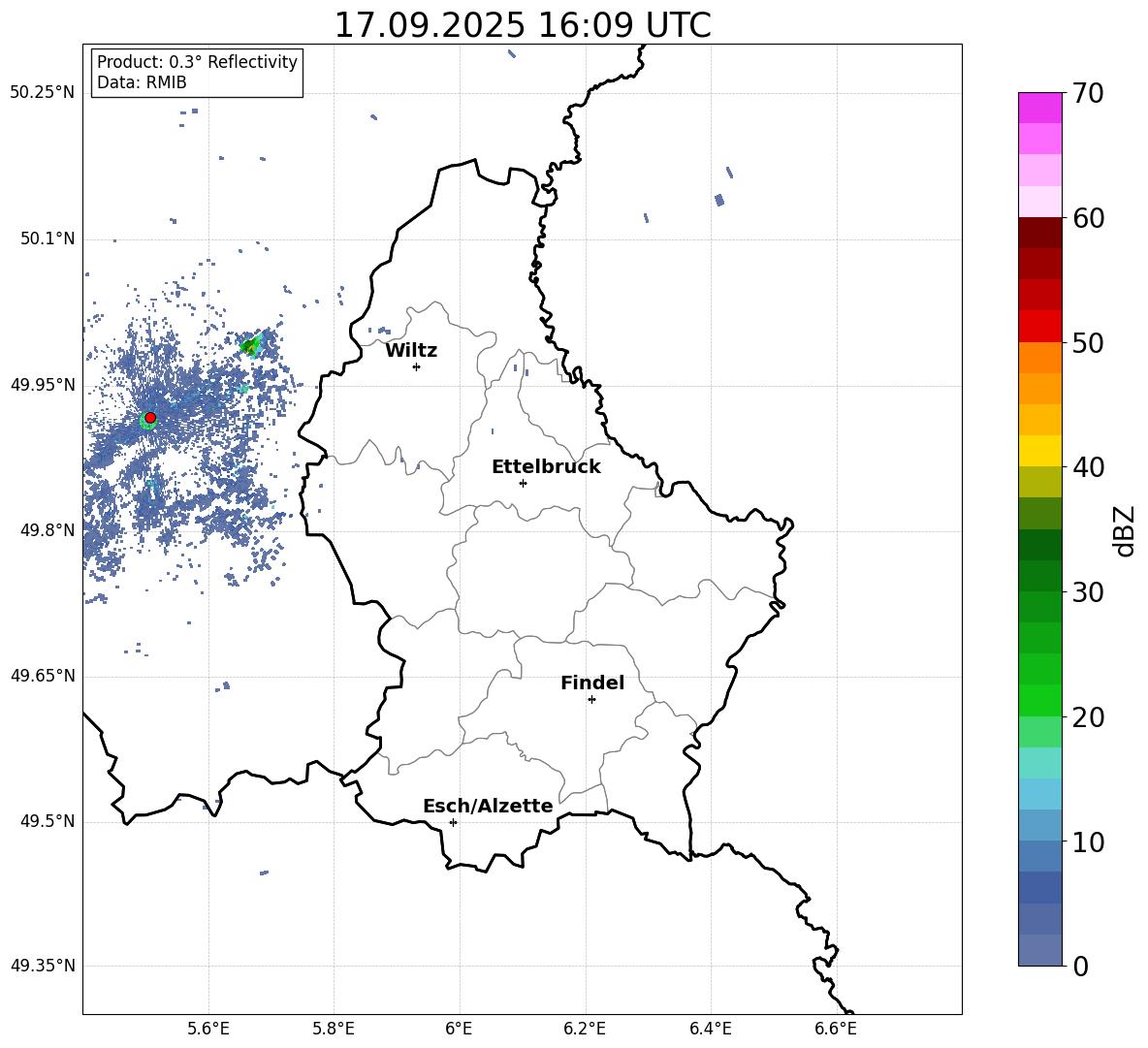Image resolution: width=1148 pixels, height=1048 pixels.
Task: Click the "dBZ" colorbar label
Action: click(1124, 530)
